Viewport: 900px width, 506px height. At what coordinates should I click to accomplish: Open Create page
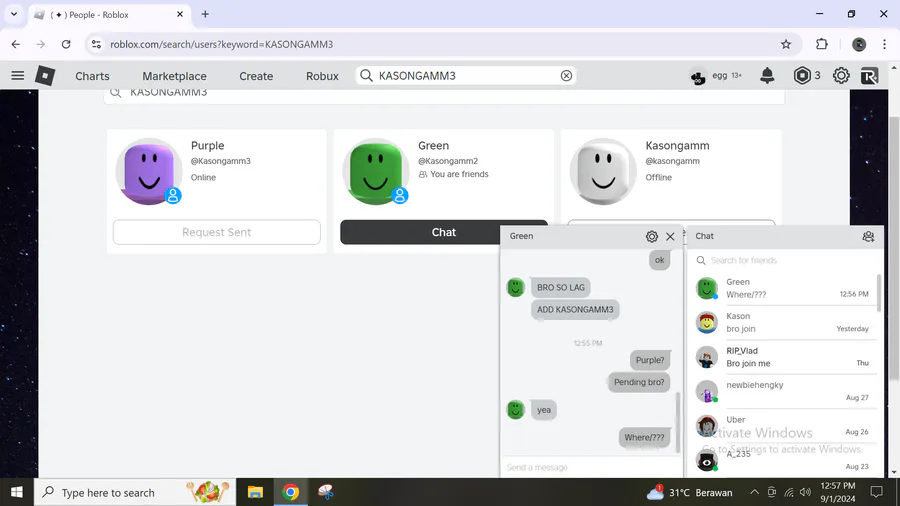(256, 76)
